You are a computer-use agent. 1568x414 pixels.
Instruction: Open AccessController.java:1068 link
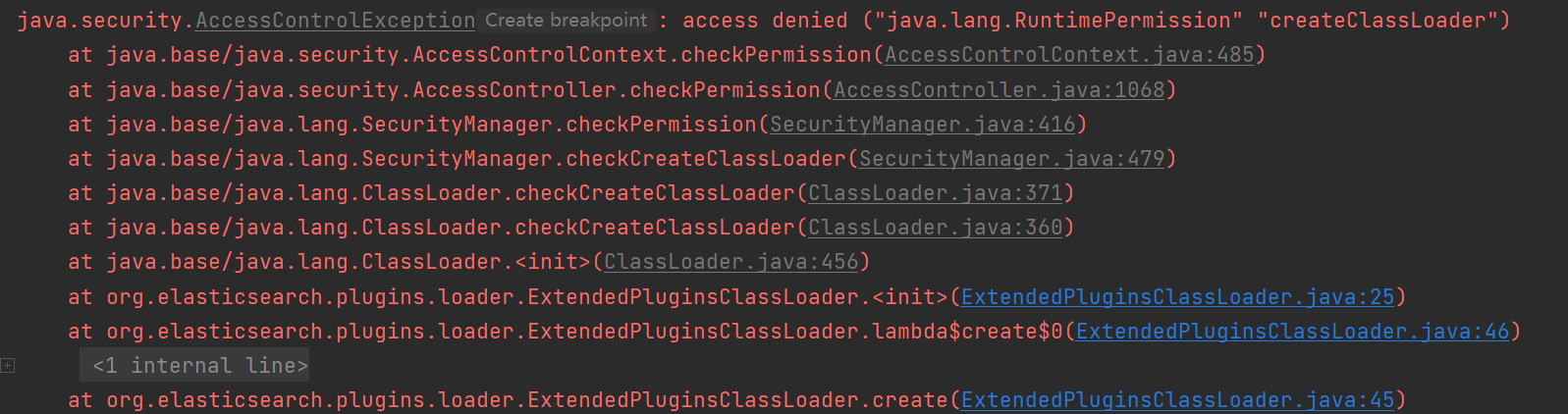pos(999,89)
